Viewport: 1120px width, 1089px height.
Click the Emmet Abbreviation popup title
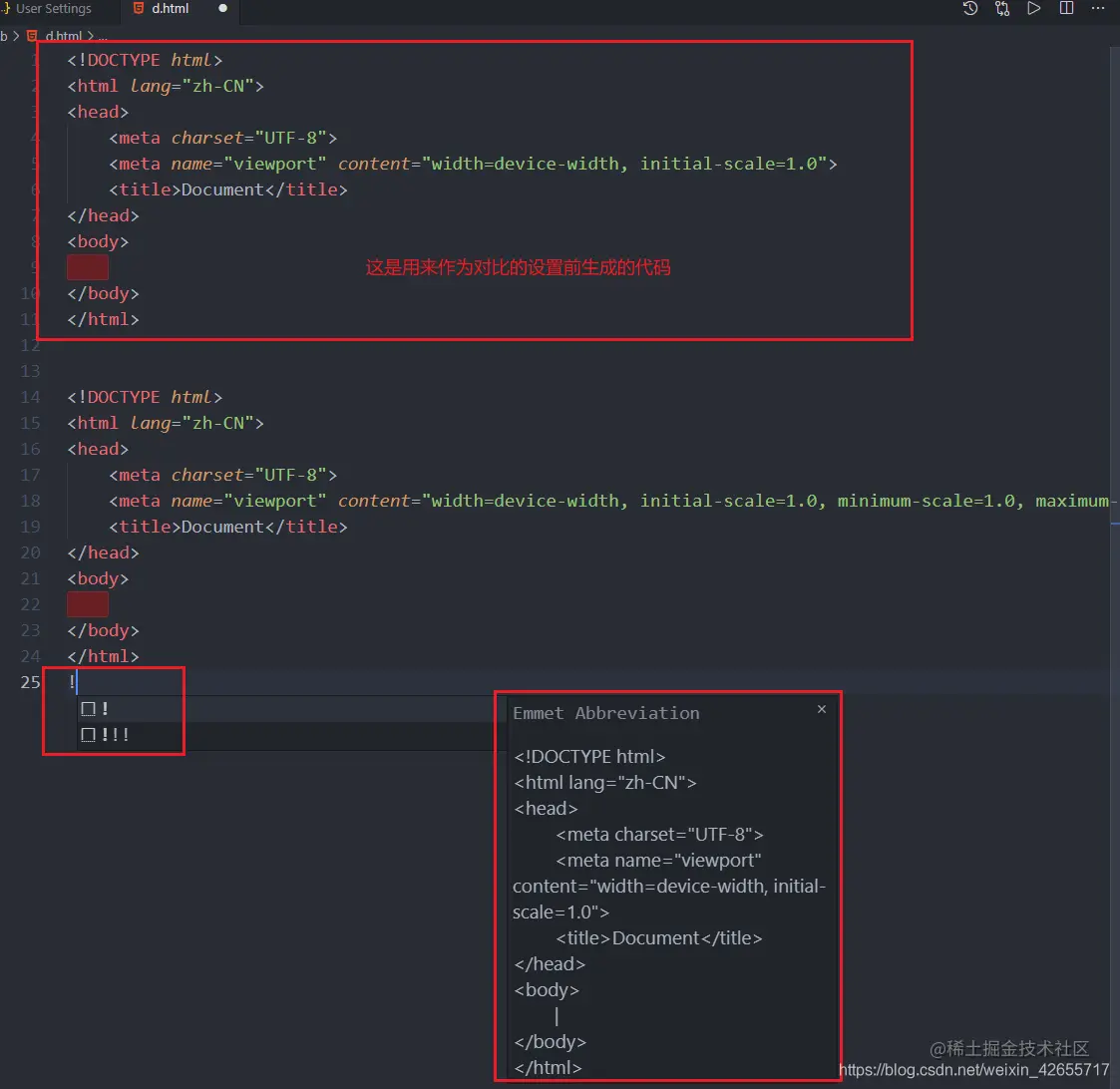[605, 713]
